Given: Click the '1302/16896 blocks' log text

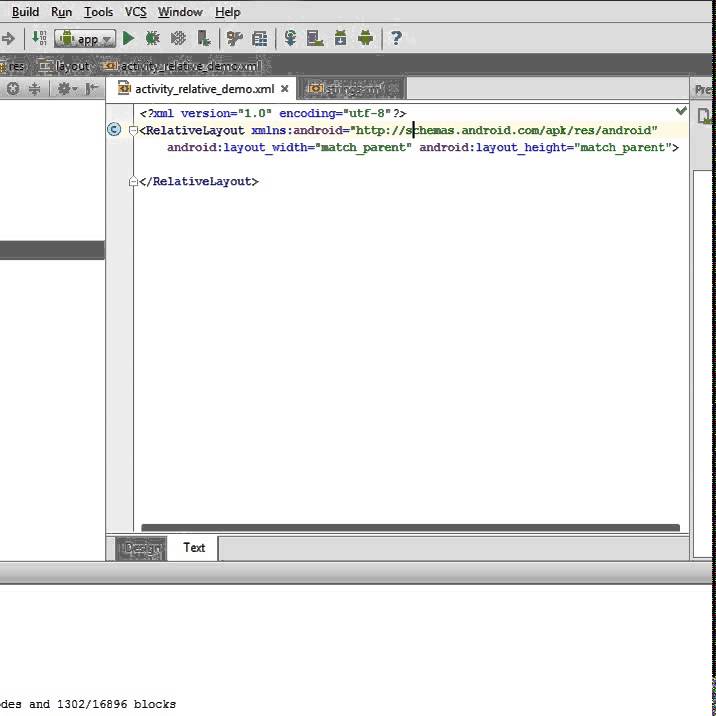Looking at the screenshot, I should pos(116,704).
